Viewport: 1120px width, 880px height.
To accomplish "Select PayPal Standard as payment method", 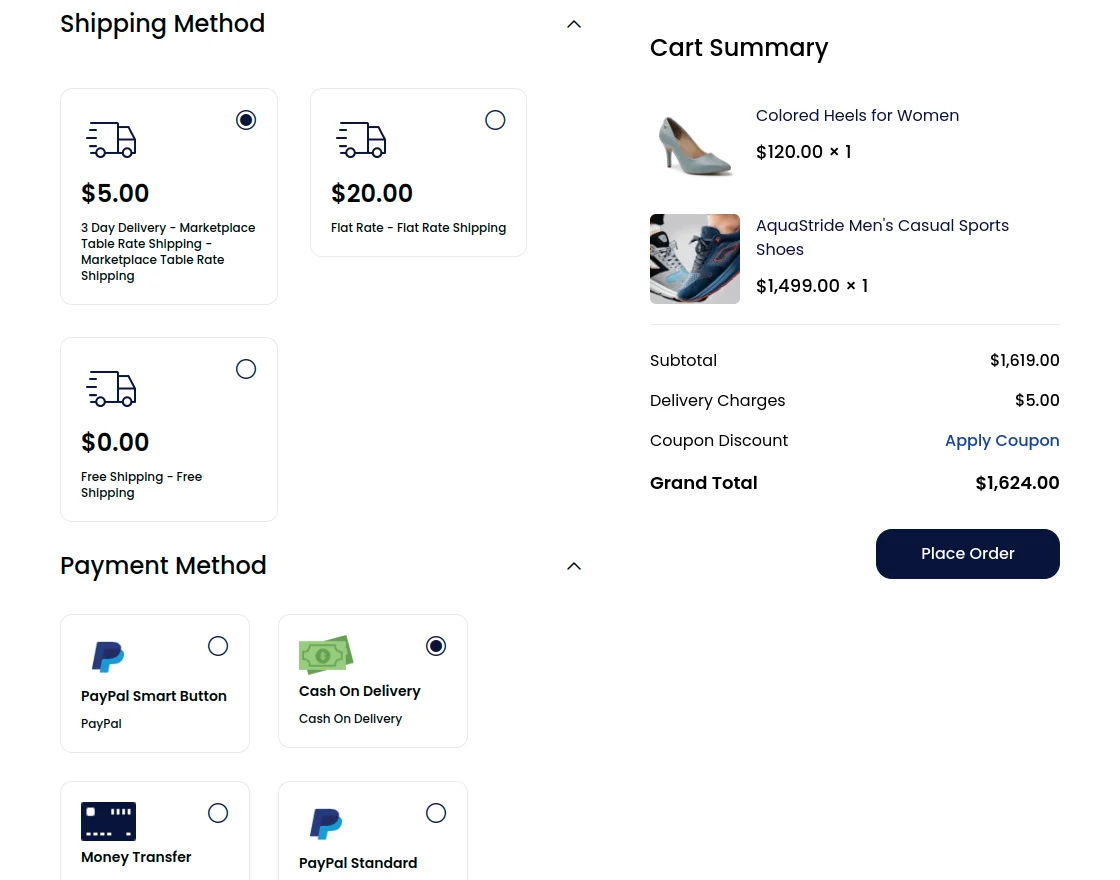I will 436,813.
